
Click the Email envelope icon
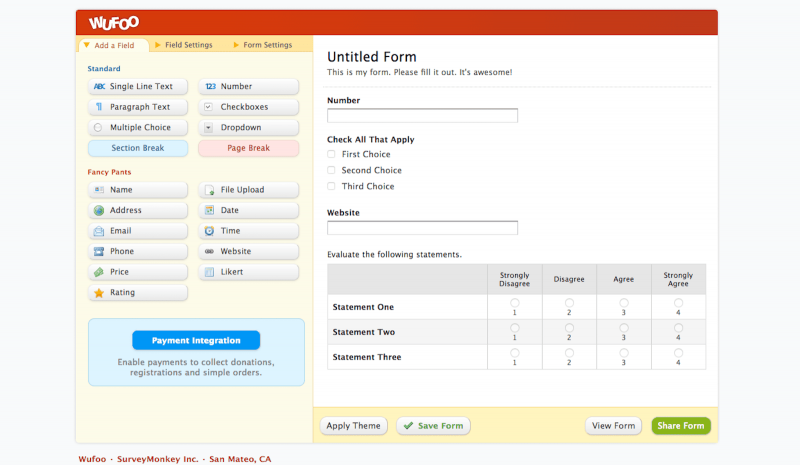point(99,231)
